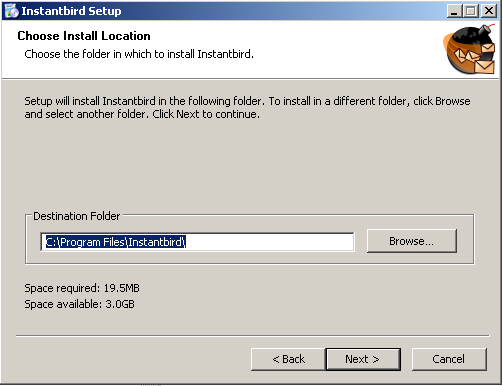Click the Instantbird mail logo in header
The height and width of the screenshot is (386, 503).
coord(469,49)
